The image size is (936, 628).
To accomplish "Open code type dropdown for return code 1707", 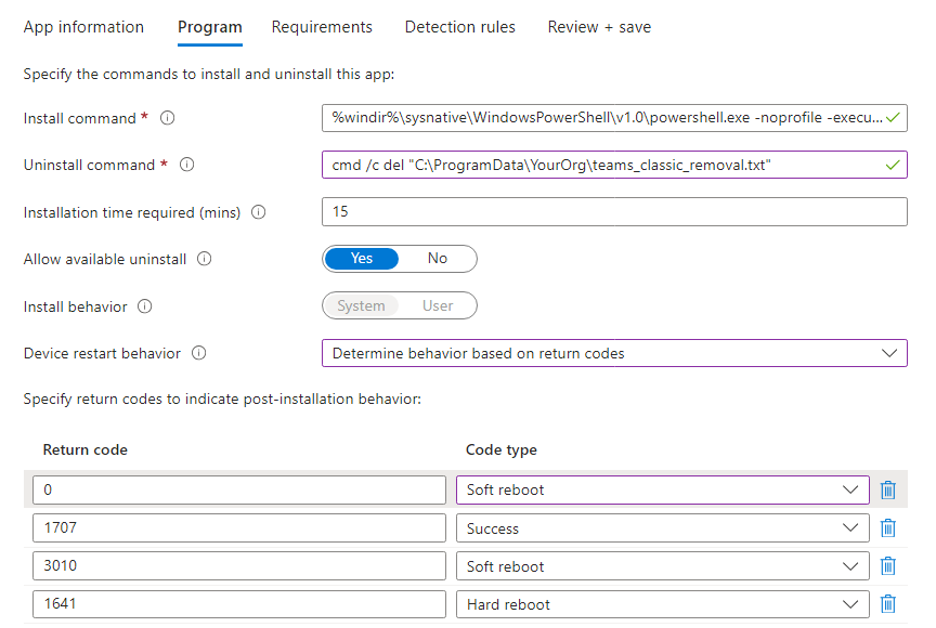I will click(662, 528).
